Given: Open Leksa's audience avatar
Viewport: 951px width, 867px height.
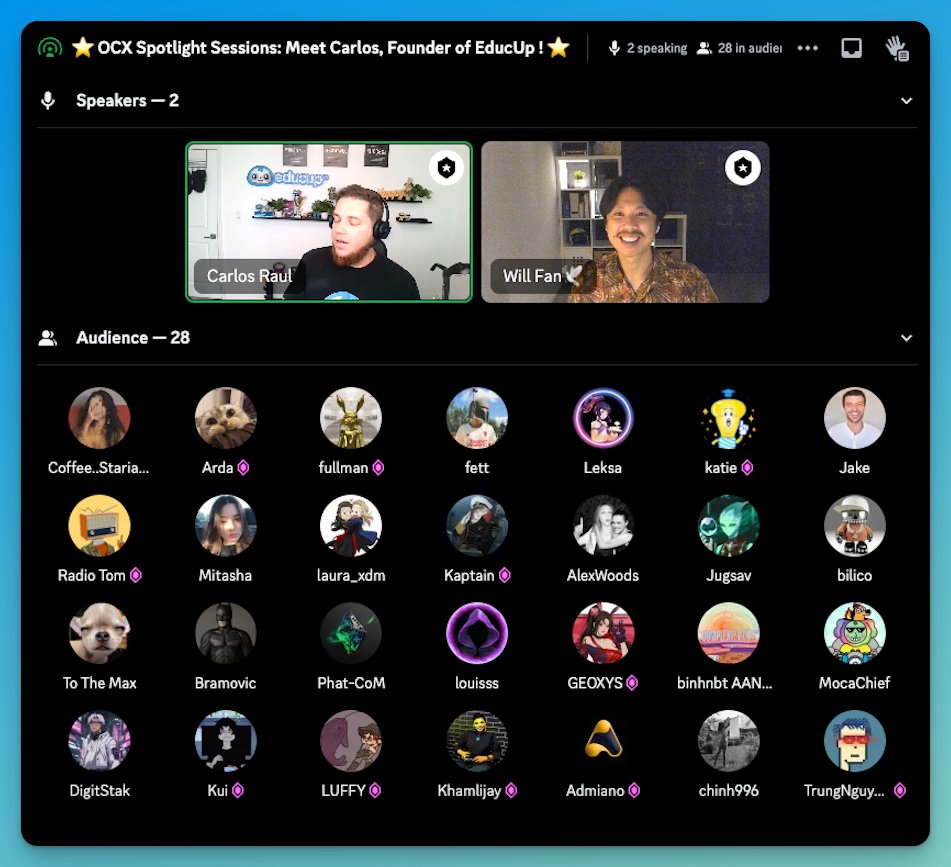Looking at the screenshot, I should (602, 417).
